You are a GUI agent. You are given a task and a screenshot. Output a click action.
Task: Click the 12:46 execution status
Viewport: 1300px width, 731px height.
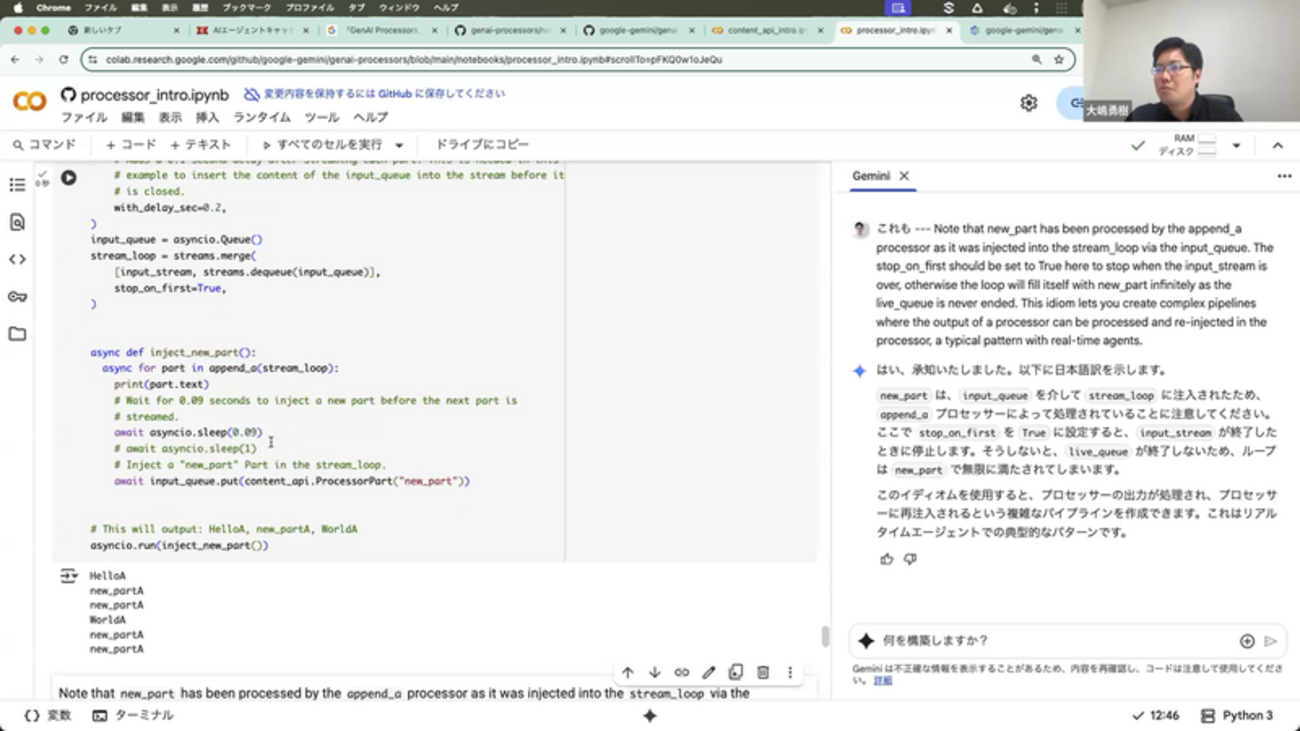(1155, 716)
